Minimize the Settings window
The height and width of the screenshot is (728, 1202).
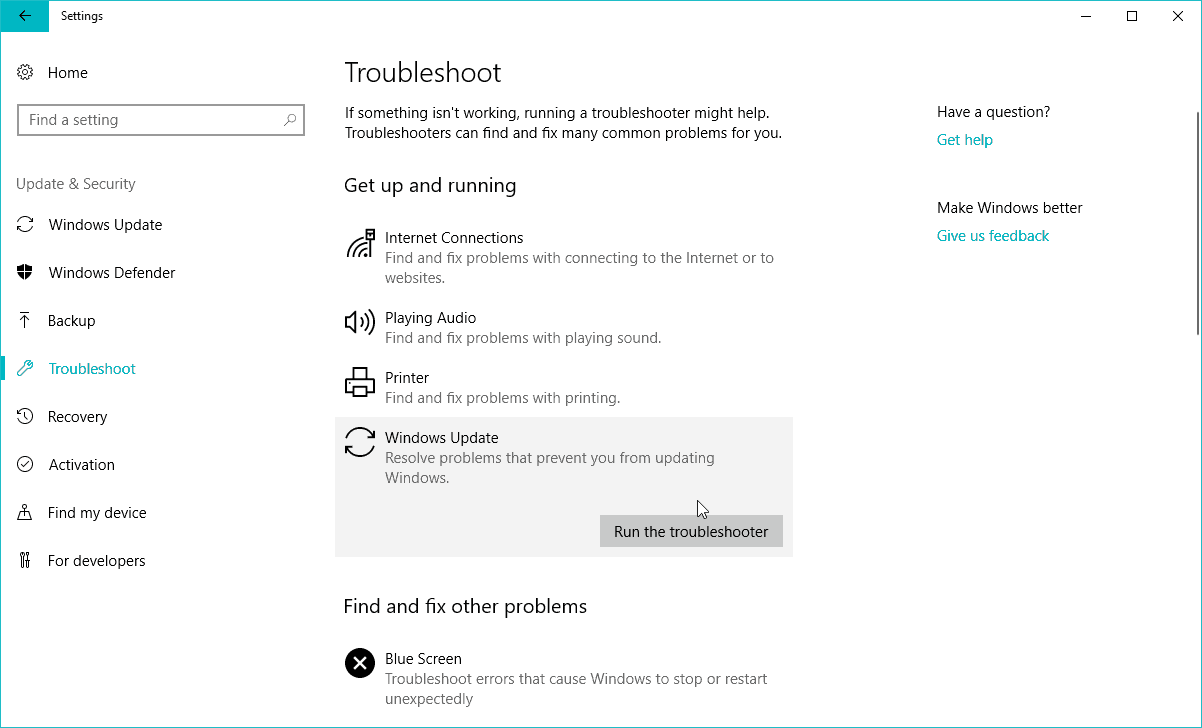click(1086, 16)
